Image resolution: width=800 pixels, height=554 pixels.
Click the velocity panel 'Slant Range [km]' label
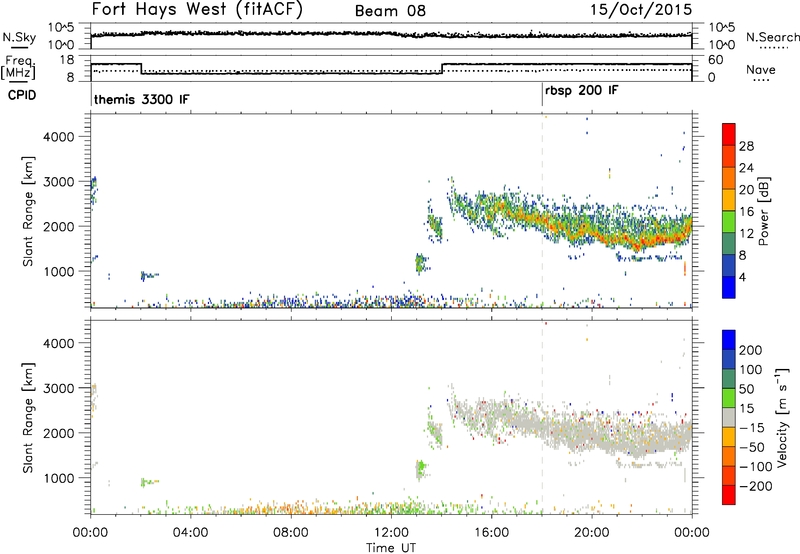pos(28,417)
